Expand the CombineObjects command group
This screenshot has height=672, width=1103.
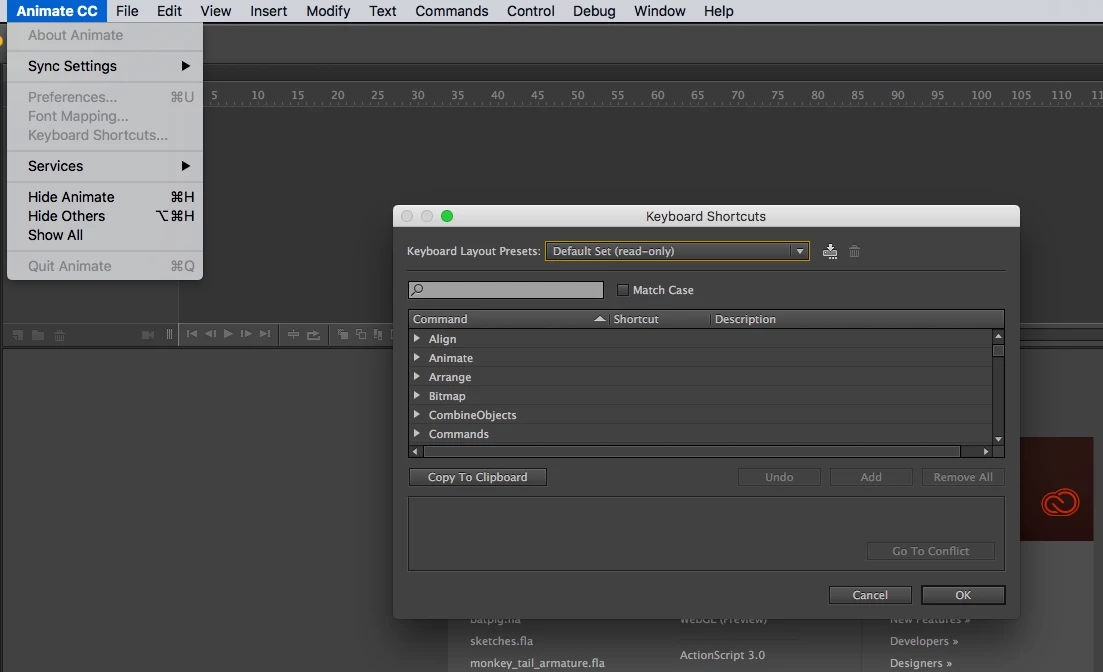pos(416,414)
